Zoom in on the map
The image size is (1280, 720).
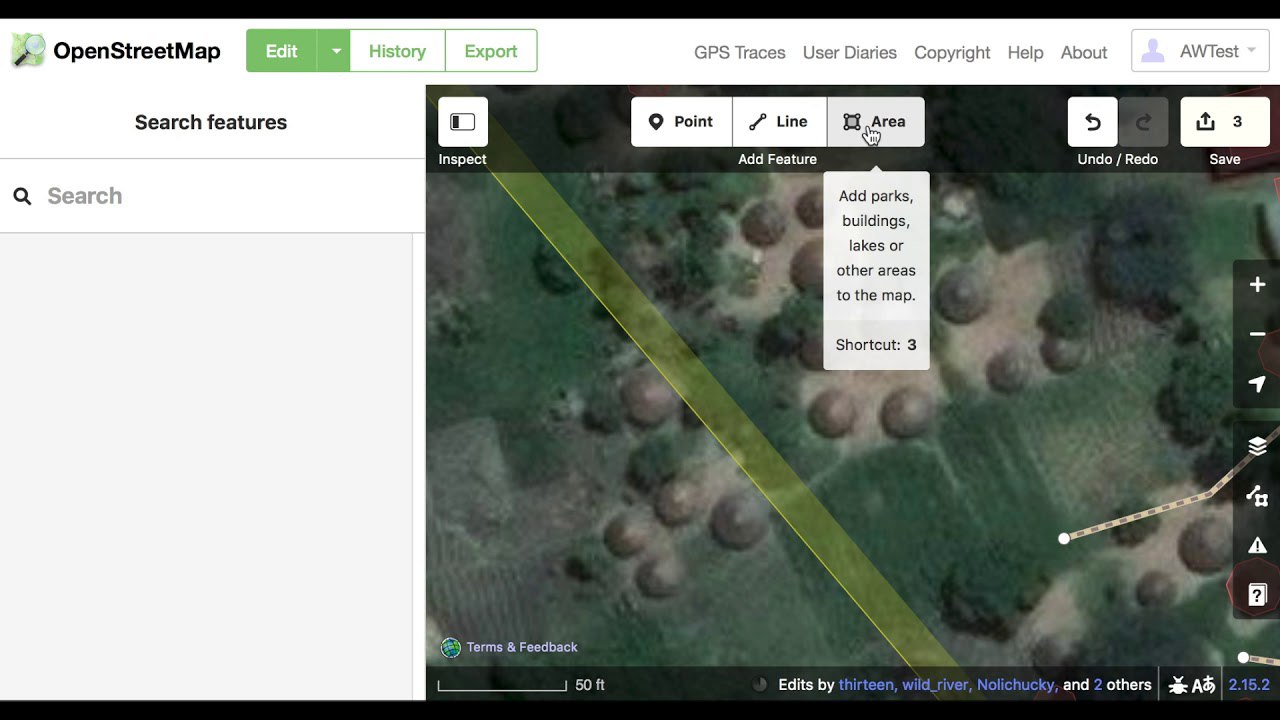tap(1257, 285)
